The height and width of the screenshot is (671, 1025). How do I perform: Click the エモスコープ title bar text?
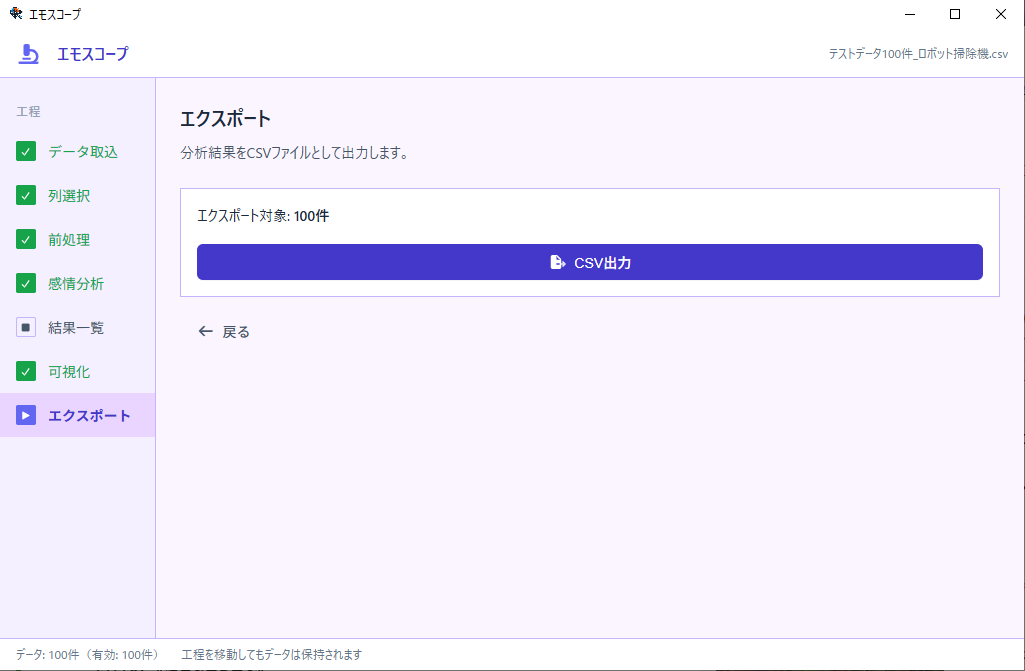pyautogui.click(x=55, y=14)
